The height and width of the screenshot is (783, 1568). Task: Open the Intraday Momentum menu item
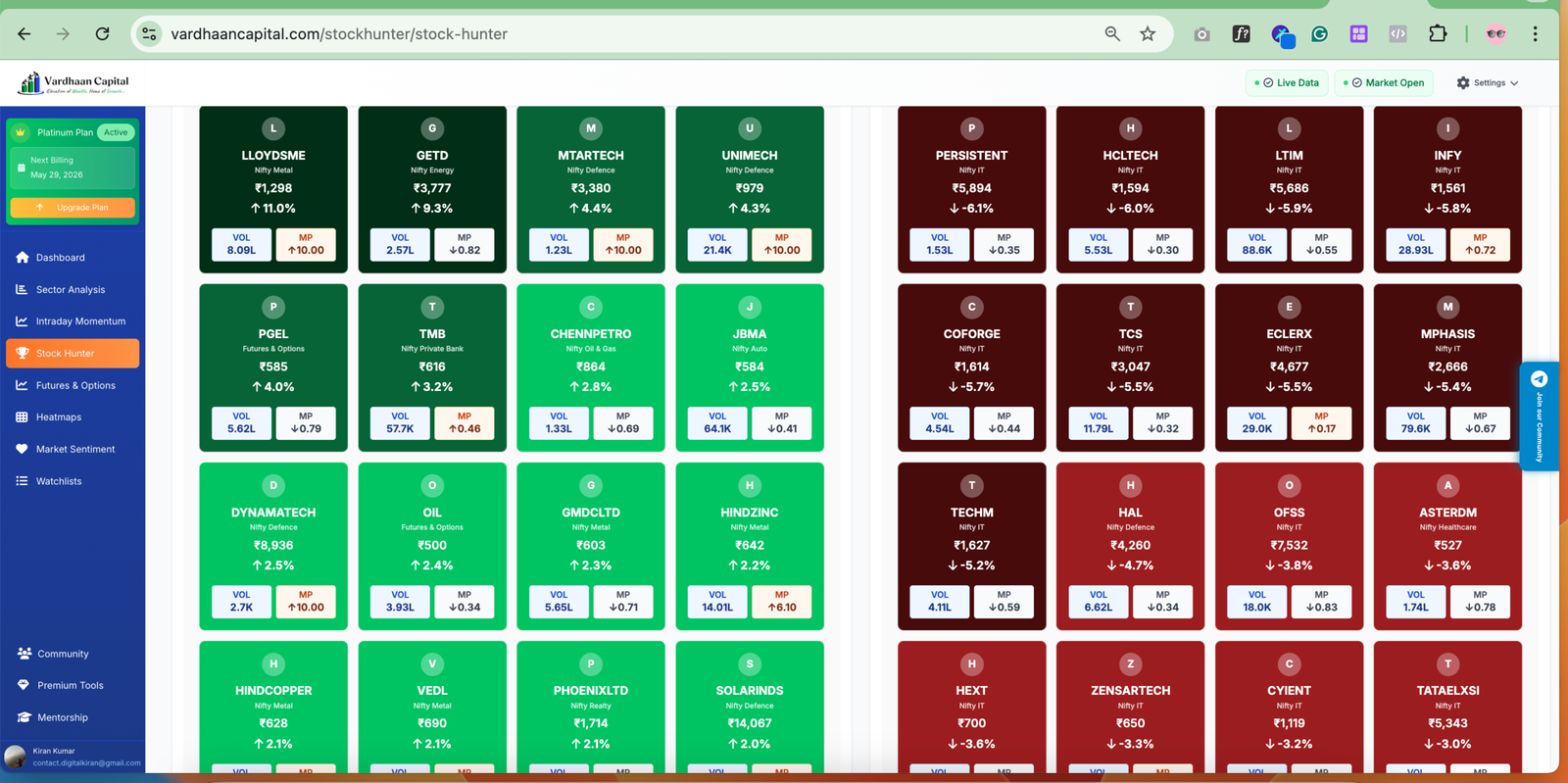click(80, 321)
